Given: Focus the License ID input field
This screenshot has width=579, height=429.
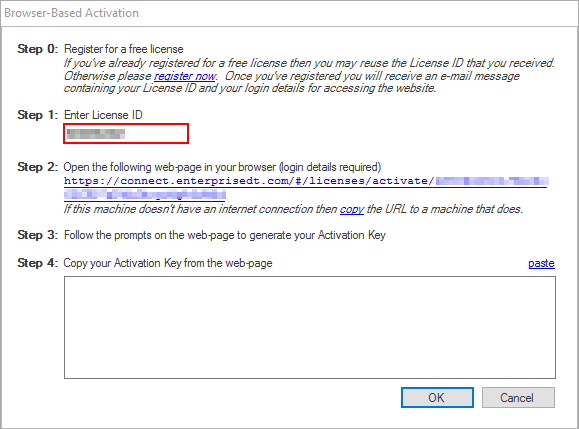Looking at the screenshot, I should coord(126,134).
